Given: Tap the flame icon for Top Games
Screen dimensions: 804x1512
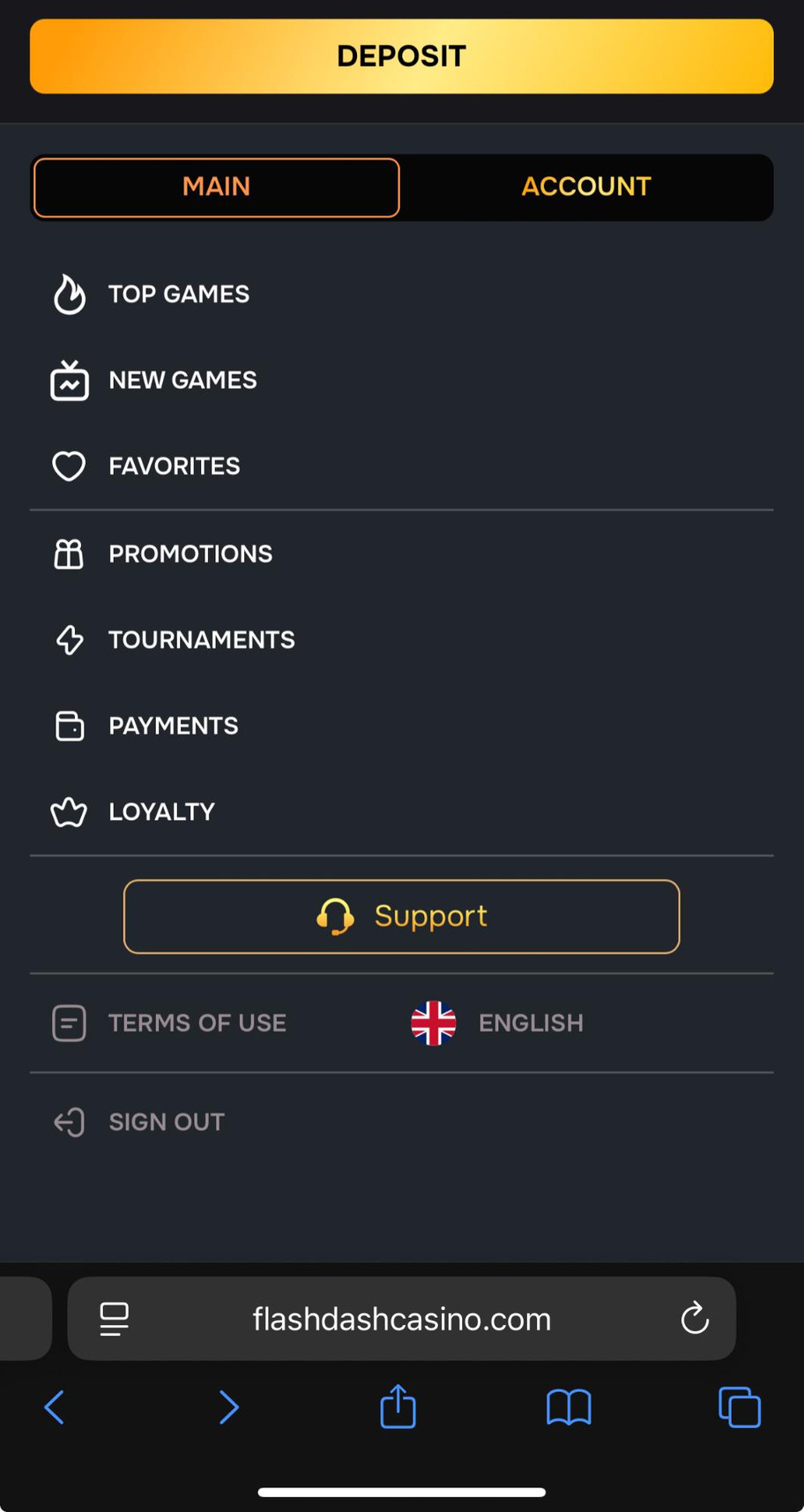Looking at the screenshot, I should pos(70,294).
